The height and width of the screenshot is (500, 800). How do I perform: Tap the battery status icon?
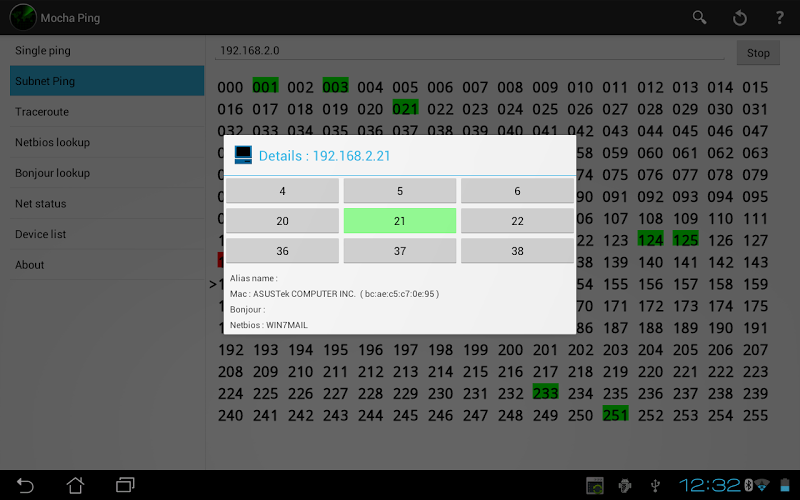[x=785, y=485]
